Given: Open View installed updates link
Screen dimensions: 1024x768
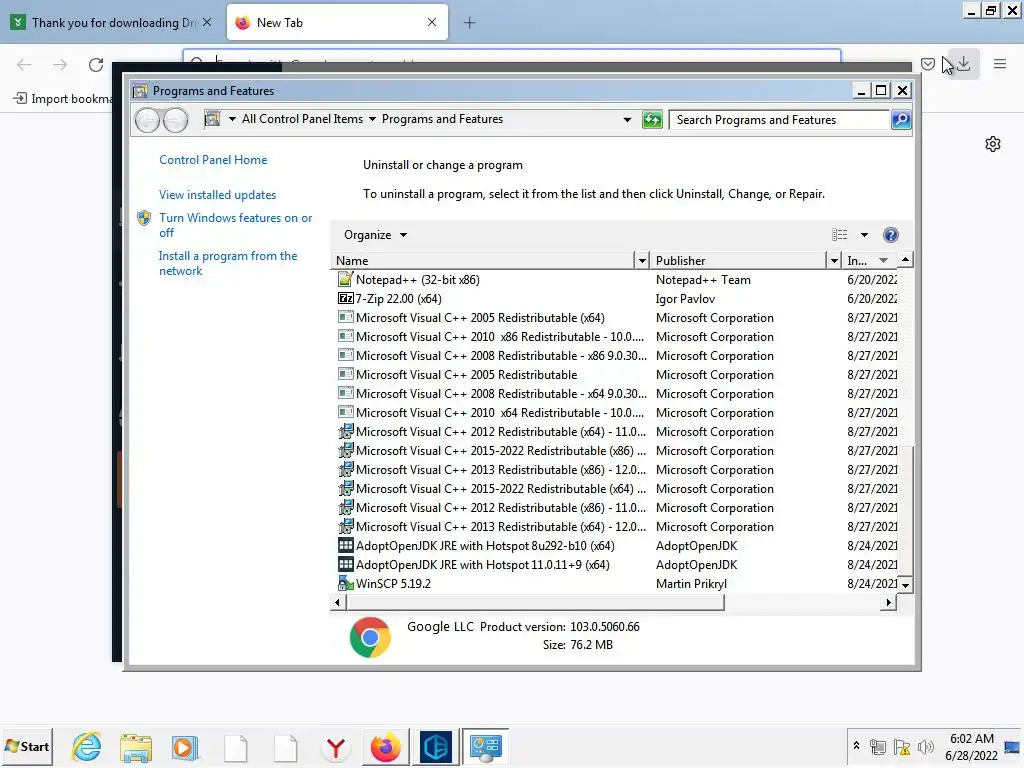Looking at the screenshot, I should (x=217, y=195).
